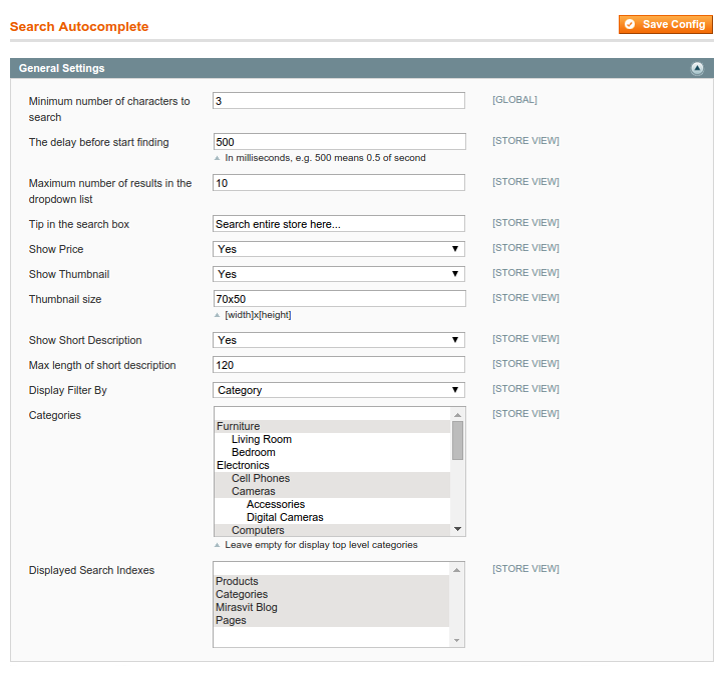Screen dimensions: 725x680
Task: Click the Save Config button
Action: (x=665, y=25)
